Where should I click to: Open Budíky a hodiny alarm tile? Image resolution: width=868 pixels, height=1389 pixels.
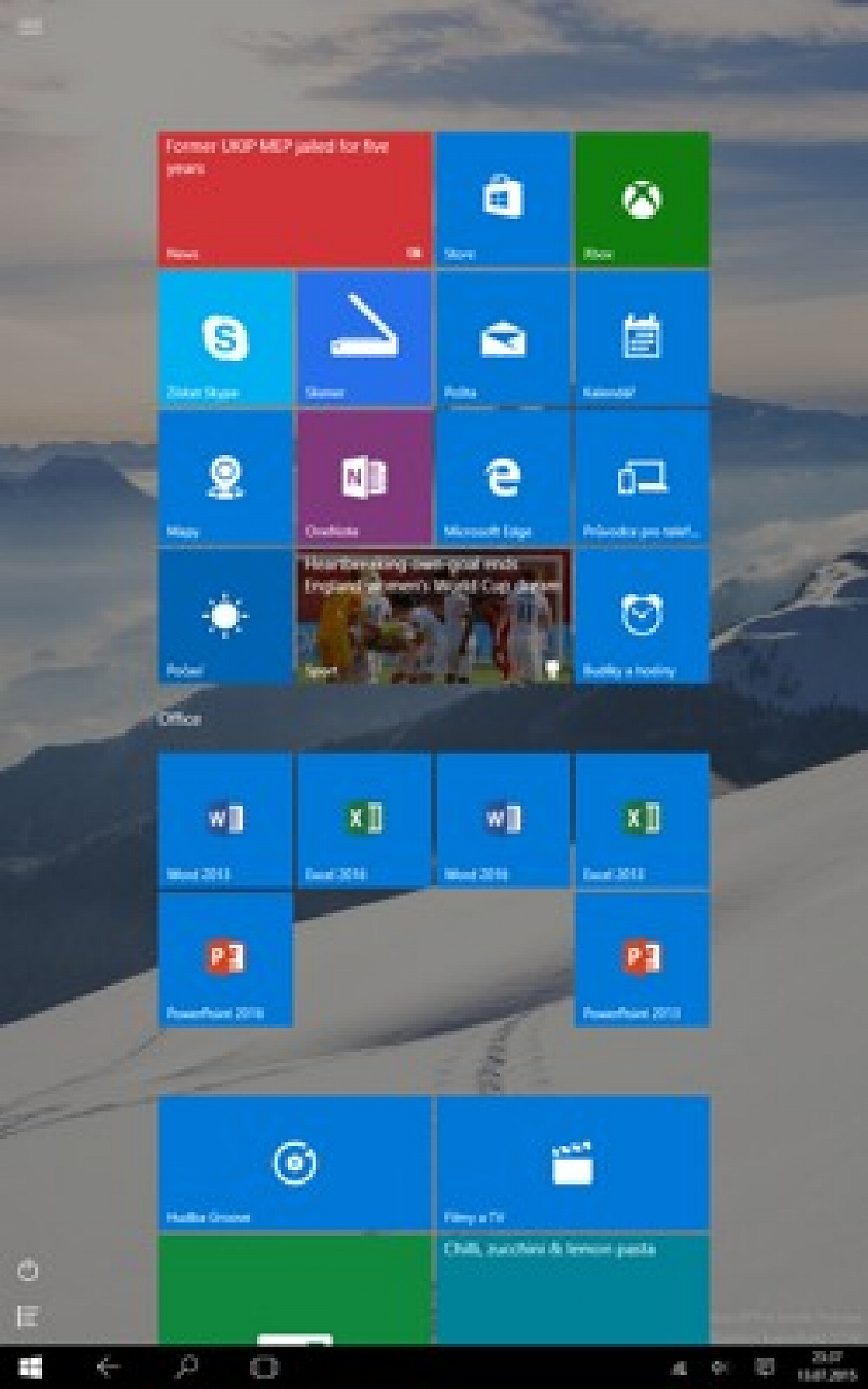coord(643,616)
